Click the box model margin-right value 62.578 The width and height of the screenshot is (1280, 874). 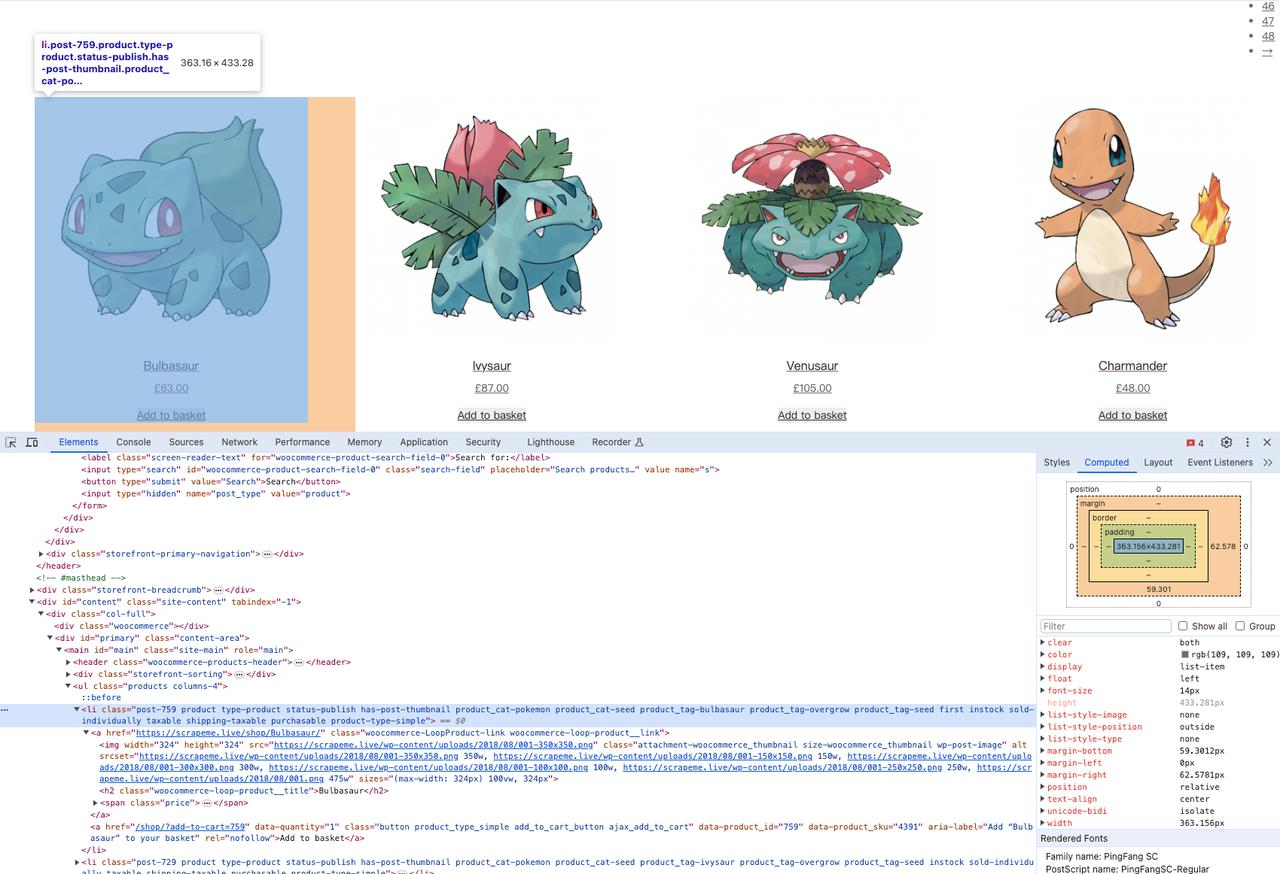tap(1223, 547)
